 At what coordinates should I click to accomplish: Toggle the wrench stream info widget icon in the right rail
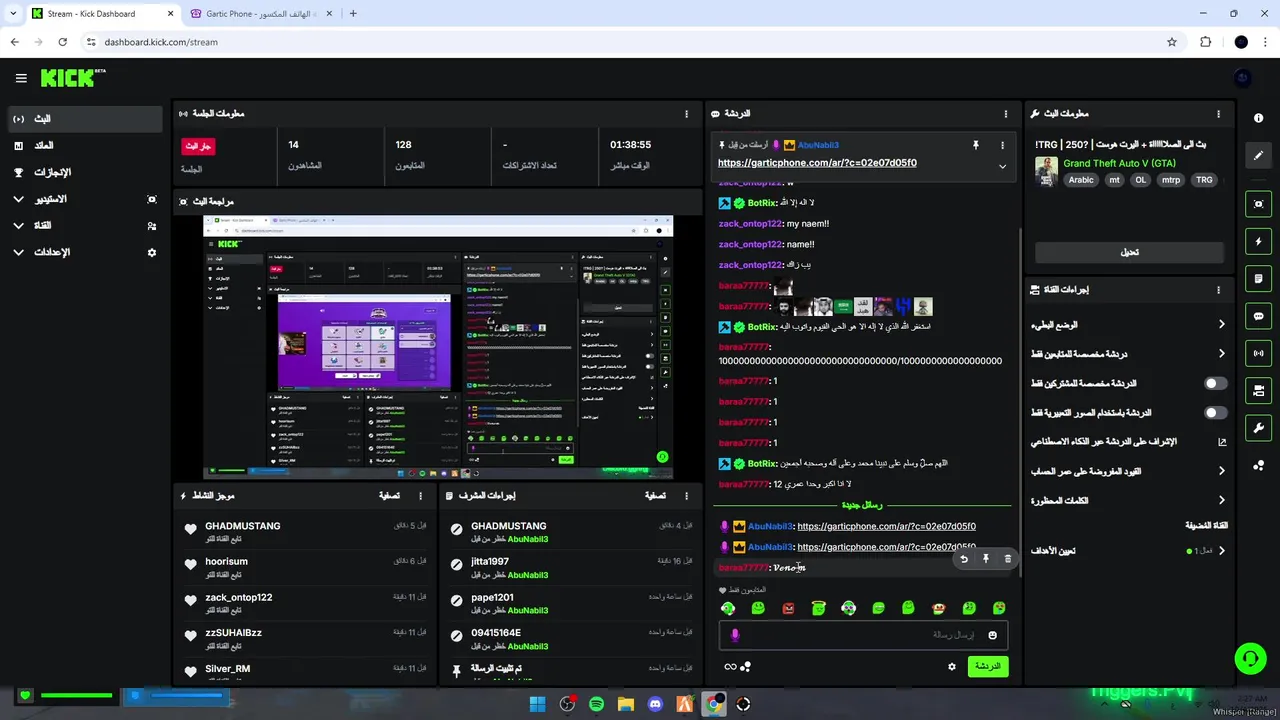click(x=1258, y=428)
